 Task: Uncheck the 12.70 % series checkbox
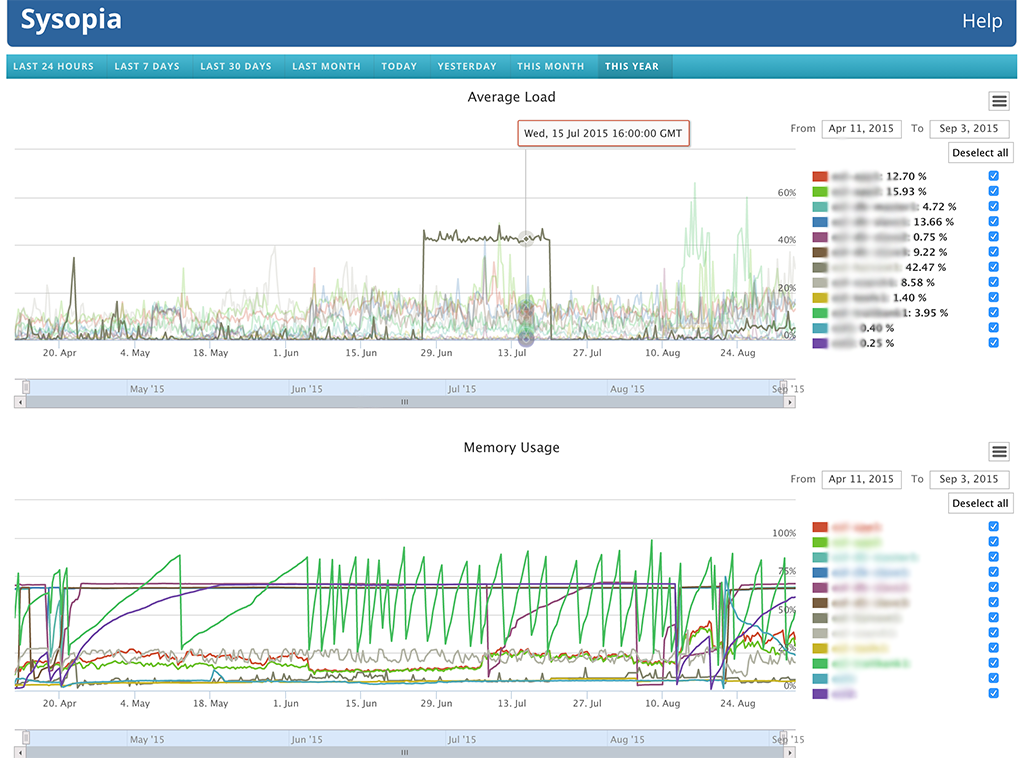click(x=993, y=176)
